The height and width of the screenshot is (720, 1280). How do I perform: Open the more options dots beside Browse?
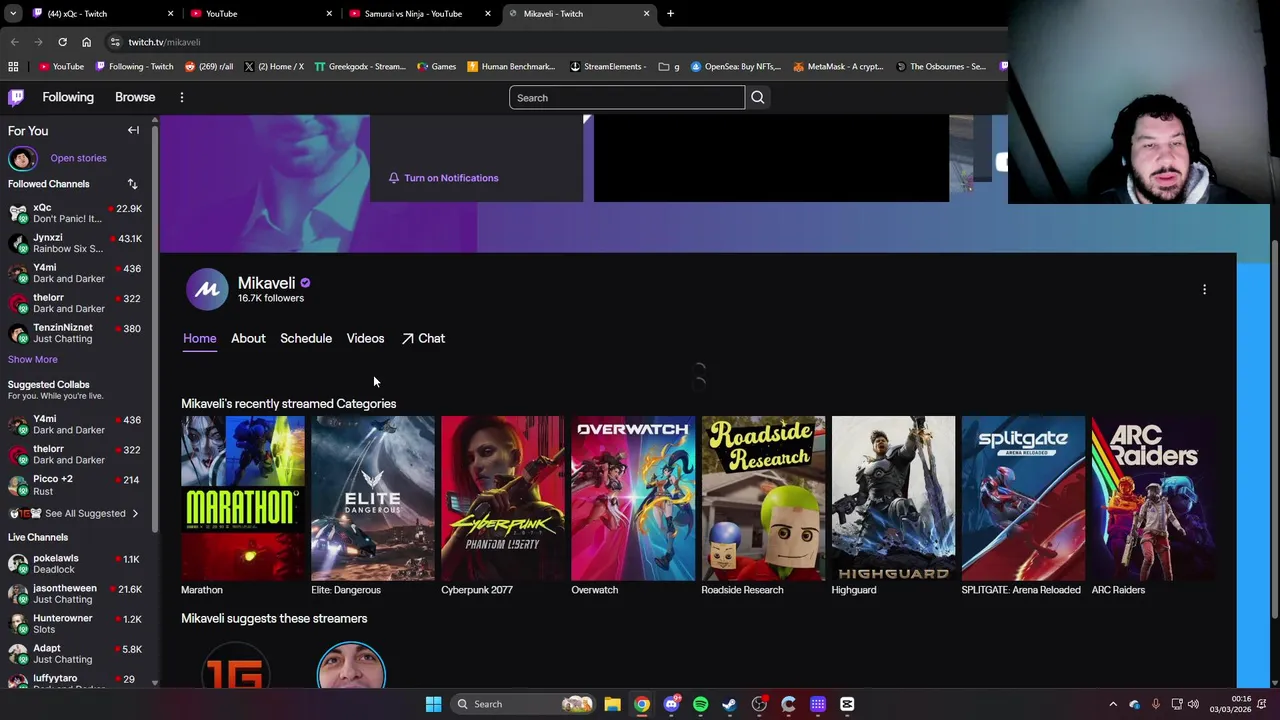[182, 97]
